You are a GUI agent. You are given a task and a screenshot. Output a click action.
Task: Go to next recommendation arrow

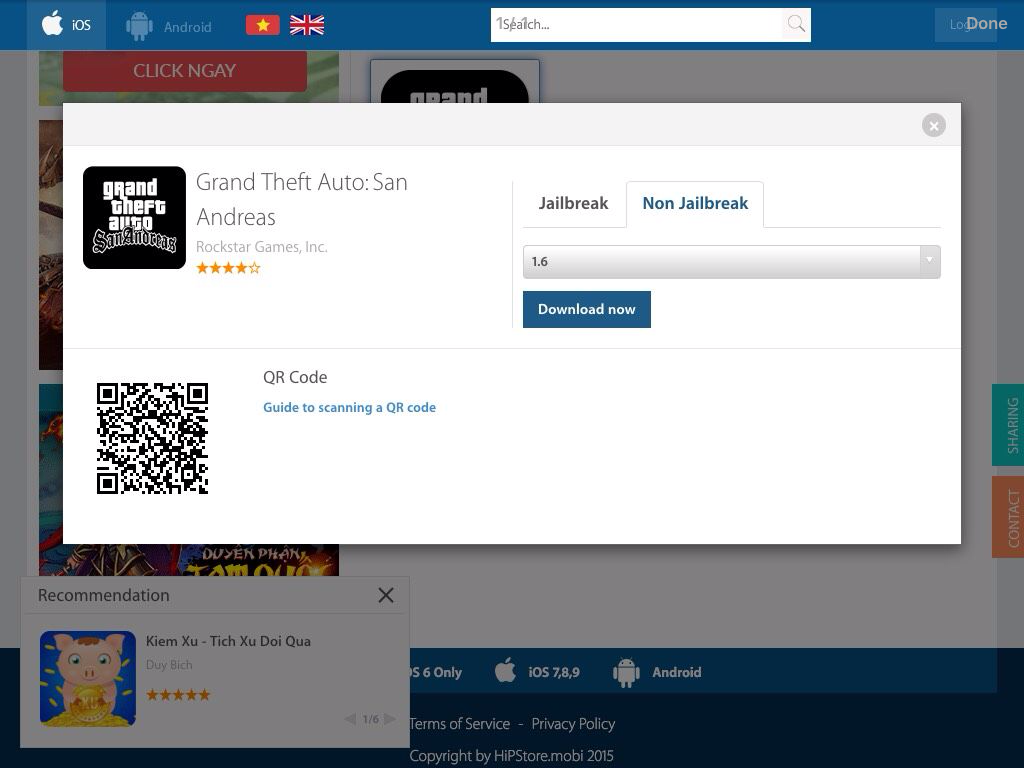[390, 719]
